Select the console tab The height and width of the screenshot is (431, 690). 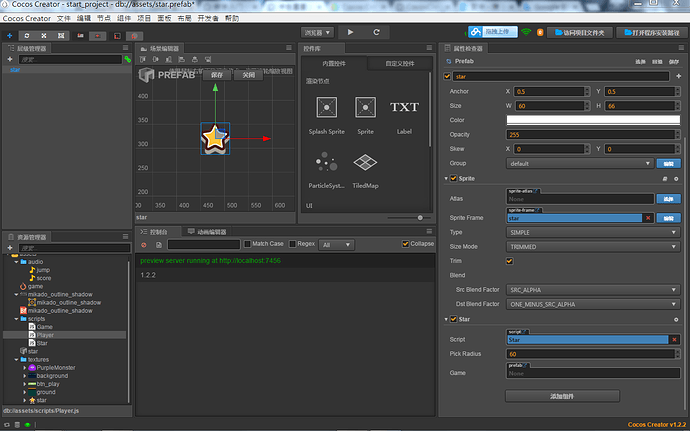click(x=158, y=232)
